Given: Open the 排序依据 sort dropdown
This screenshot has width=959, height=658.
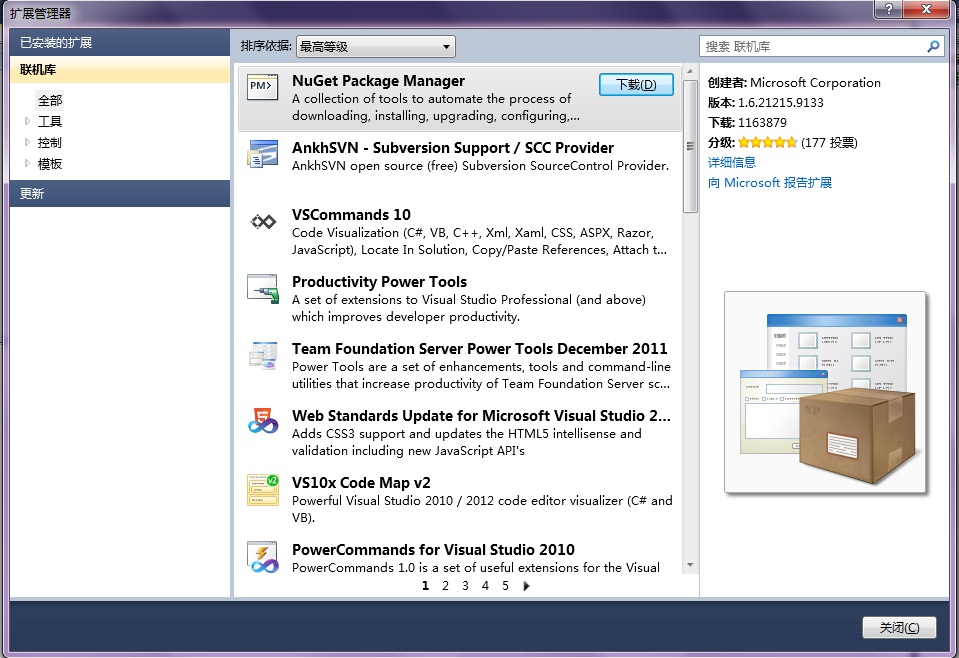Looking at the screenshot, I should (375, 46).
